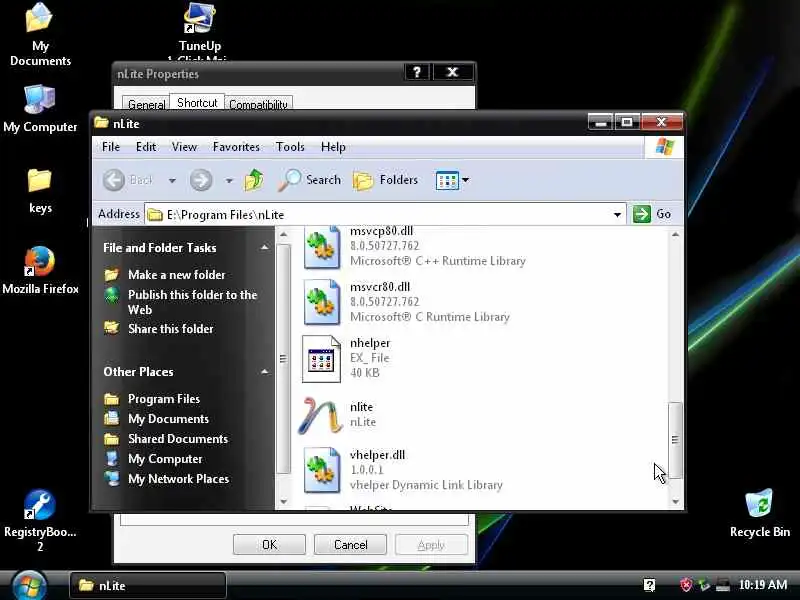Click file list scrollbar down arrow
800x600 pixels.
click(676, 502)
